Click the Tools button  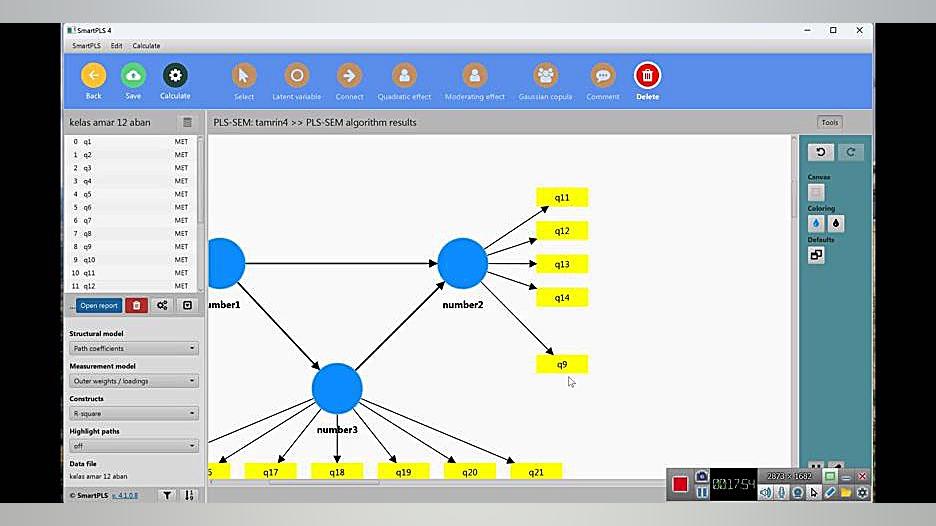pyautogui.click(x=830, y=122)
